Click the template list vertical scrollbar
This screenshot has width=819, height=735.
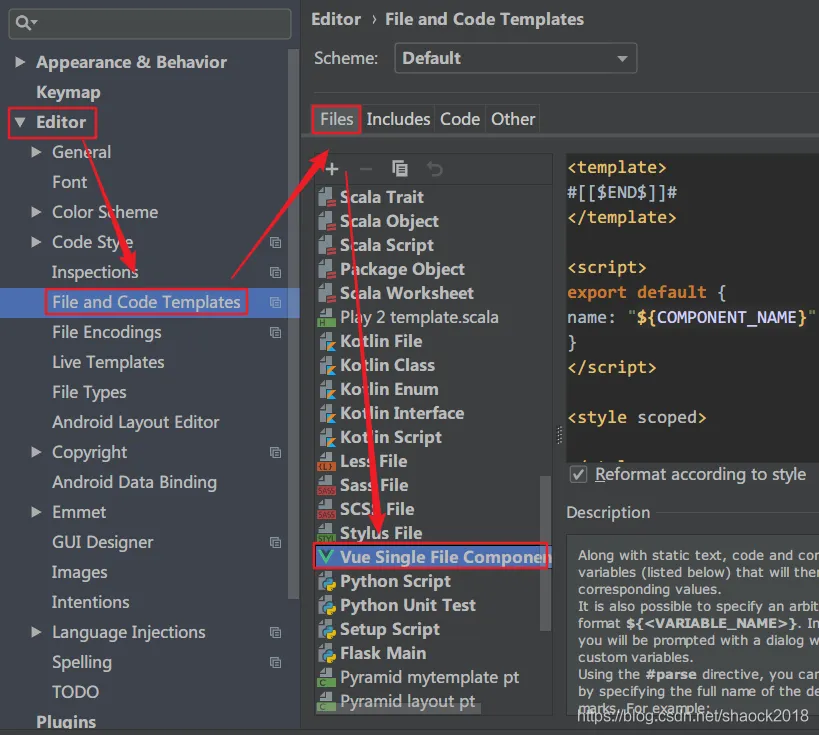pyautogui.click(x=545, y=553)
